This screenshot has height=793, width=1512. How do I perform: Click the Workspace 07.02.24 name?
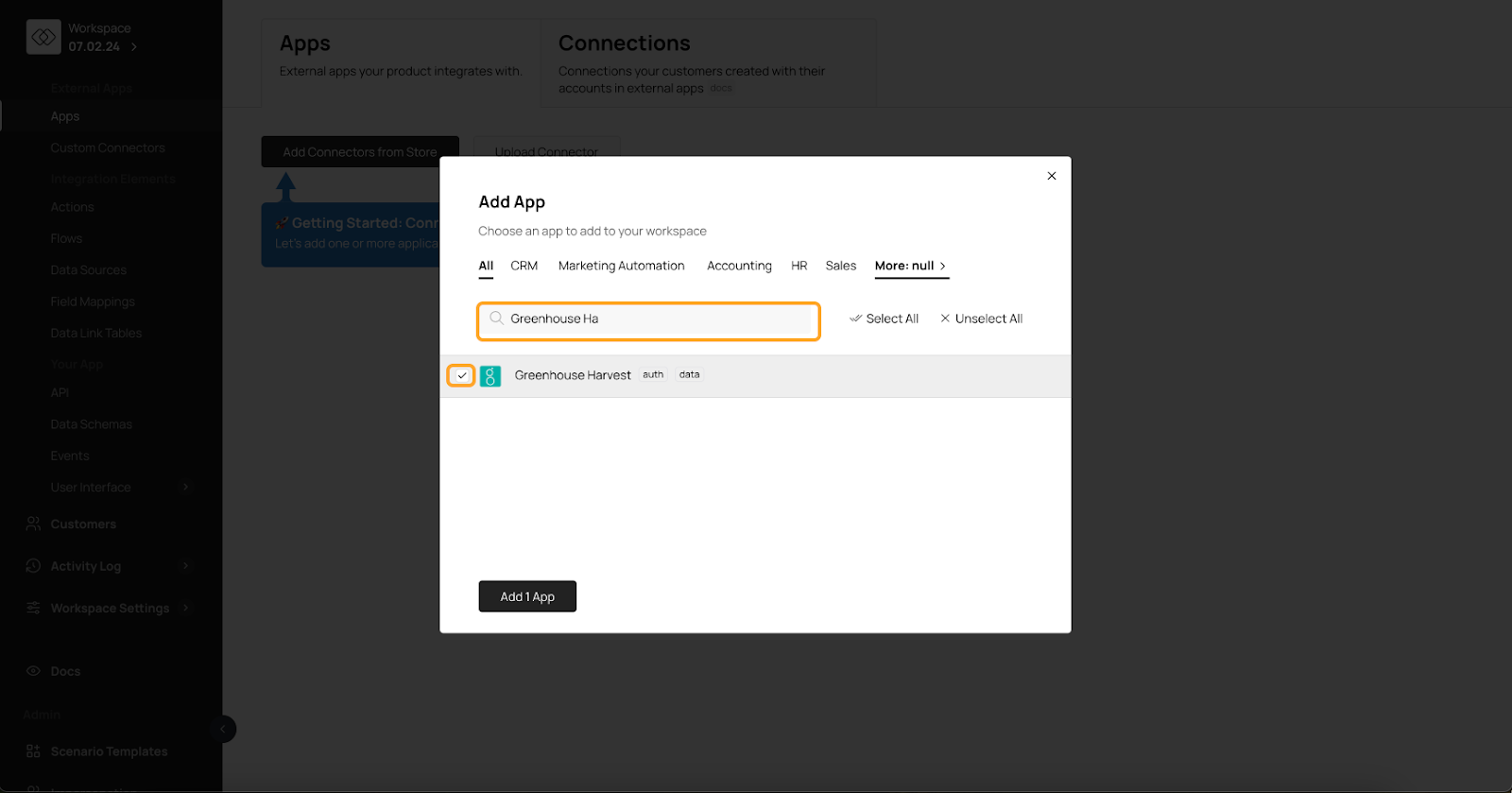99,37
